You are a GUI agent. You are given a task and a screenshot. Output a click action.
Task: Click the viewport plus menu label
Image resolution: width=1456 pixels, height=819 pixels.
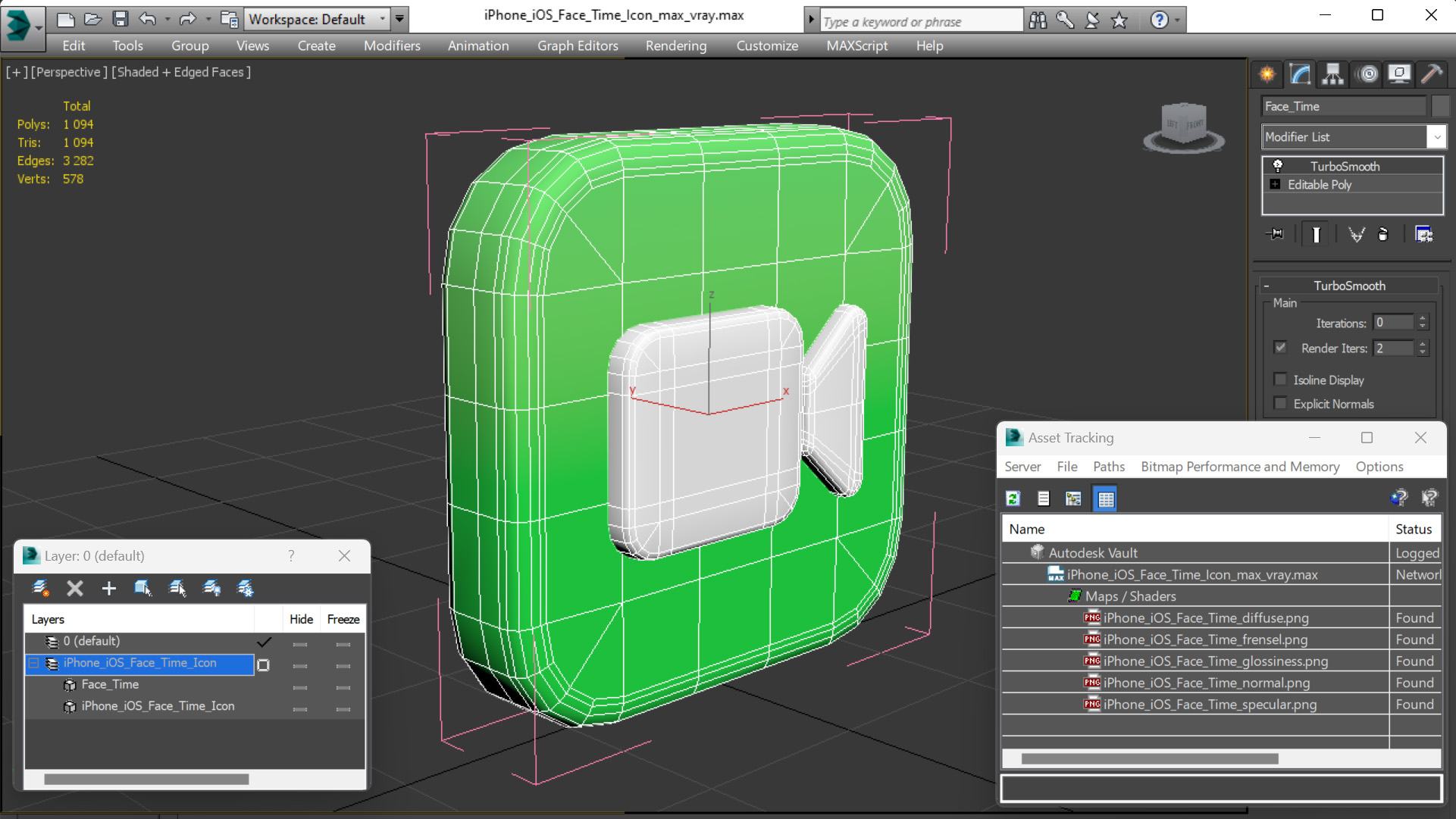point(17,72)
